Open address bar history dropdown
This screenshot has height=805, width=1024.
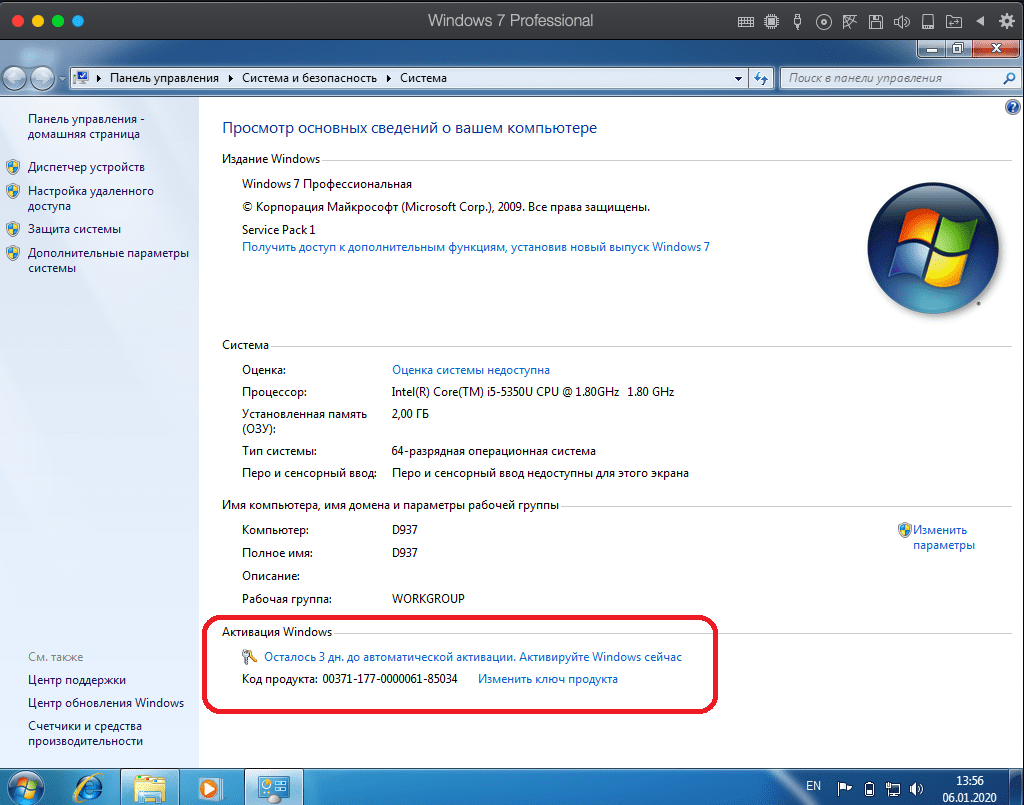[738, 78]
